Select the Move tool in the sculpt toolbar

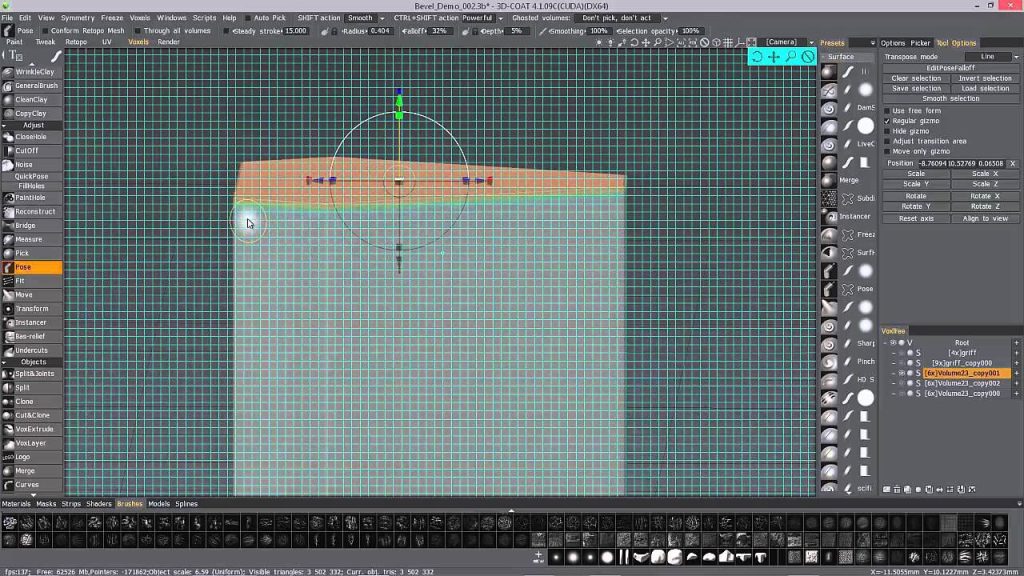click(30, 295)
